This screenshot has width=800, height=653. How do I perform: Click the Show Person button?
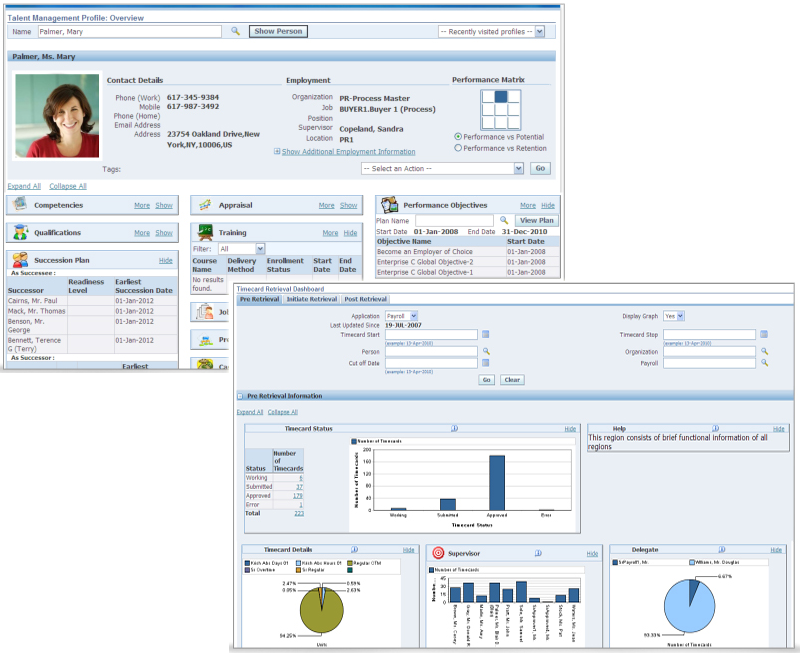(x=277, y=31)
